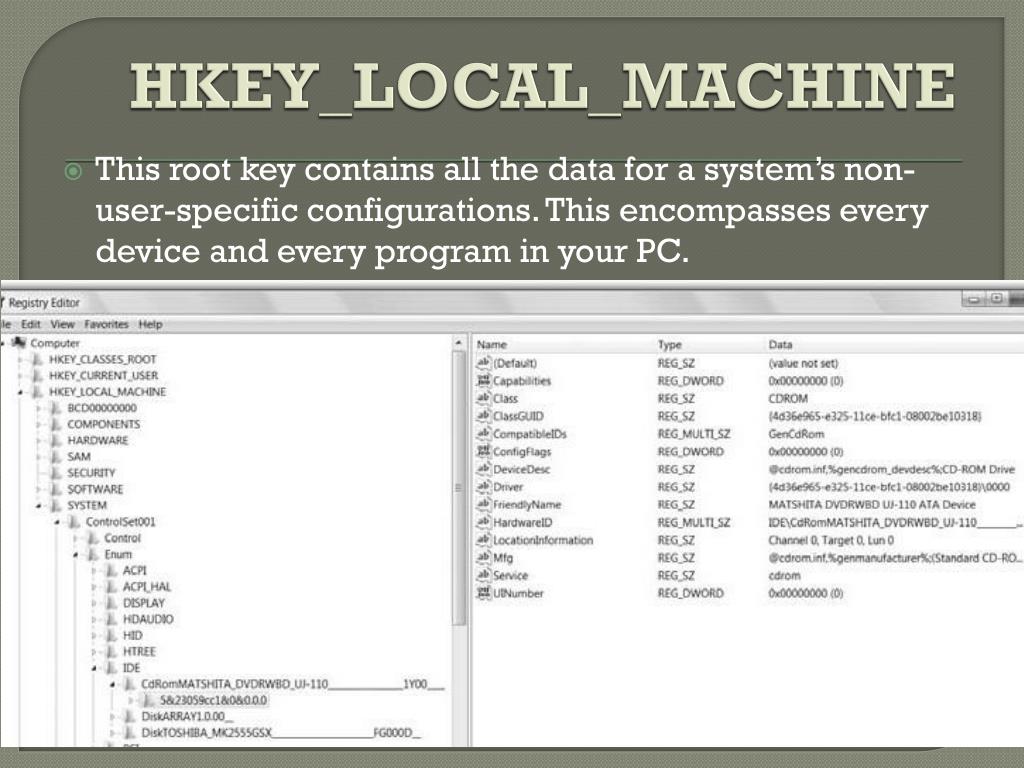
Task: Click the COMPONENTS folder icon
Action: point(57,424)
